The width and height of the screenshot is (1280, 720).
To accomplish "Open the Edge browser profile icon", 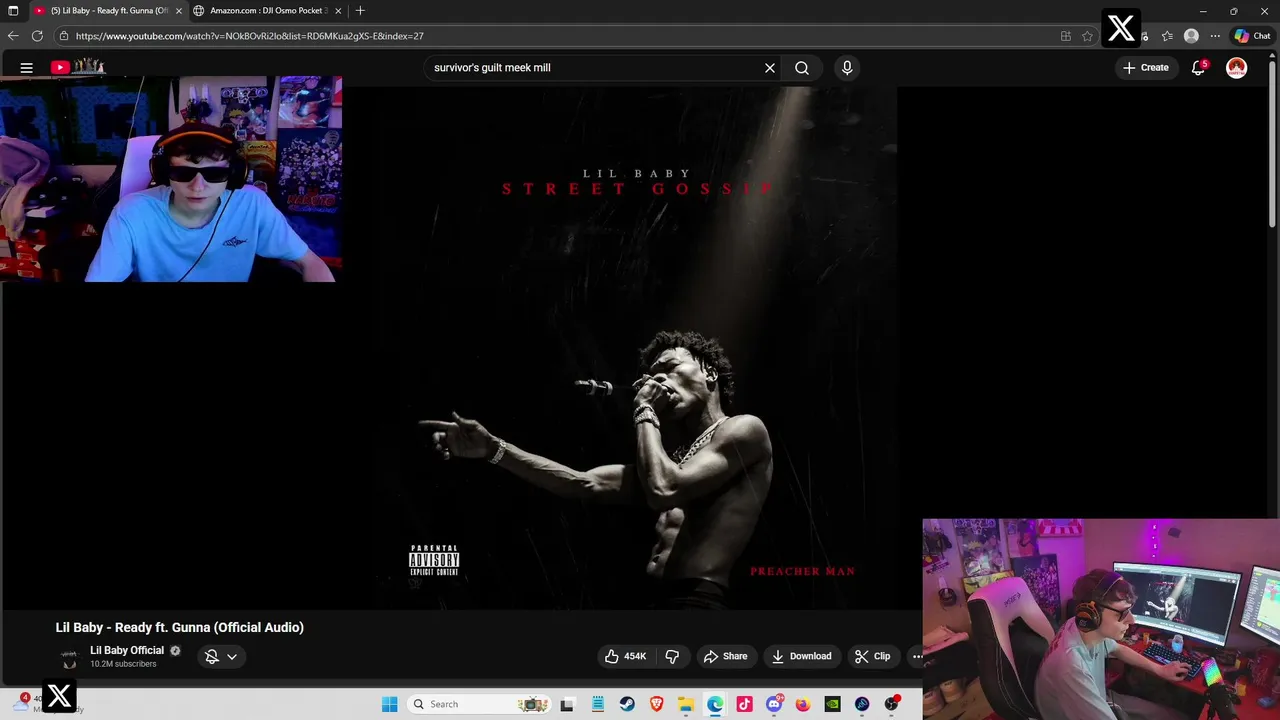I will (1191, 36).
